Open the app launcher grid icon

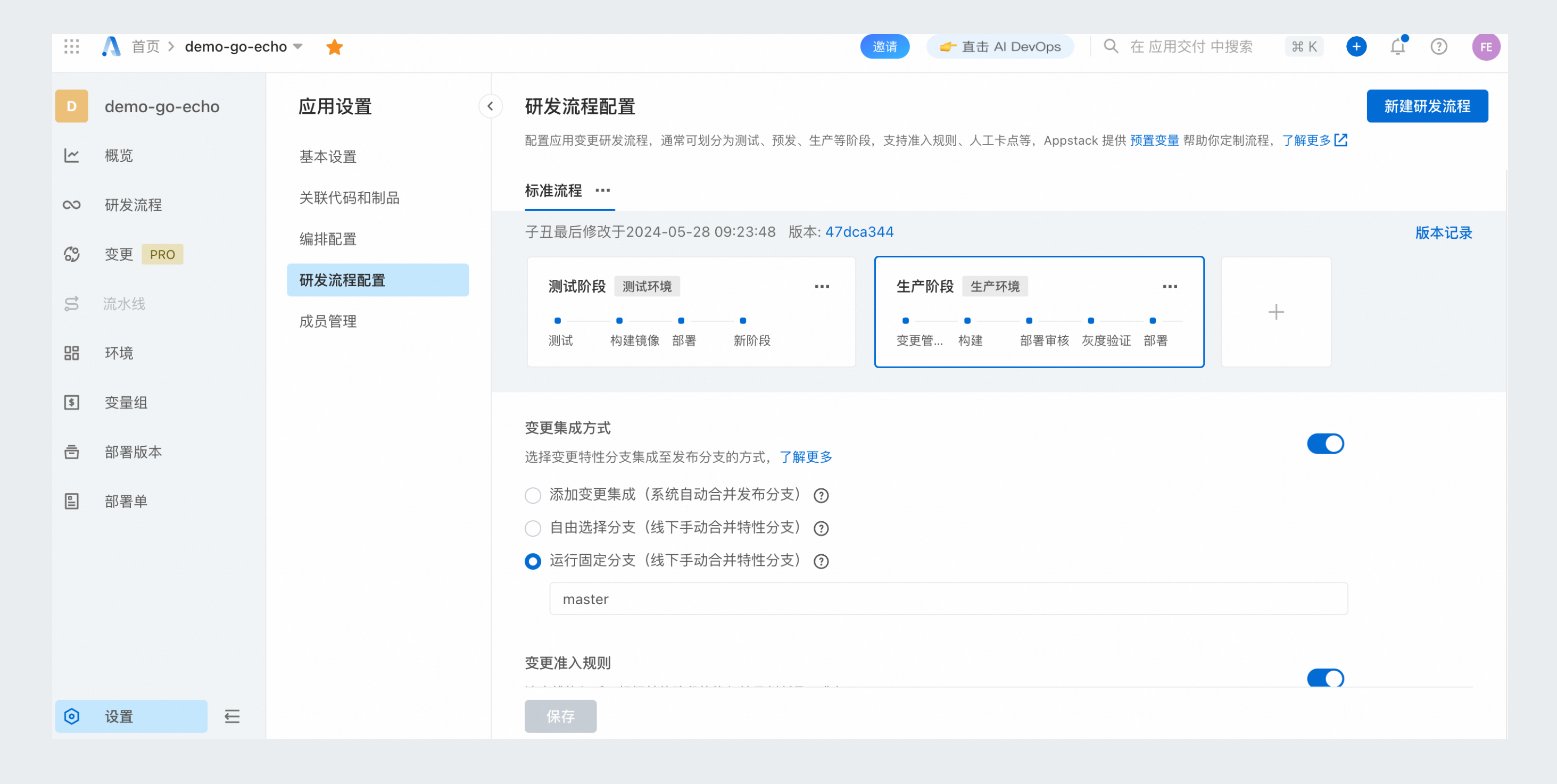[x=72, y=46]
